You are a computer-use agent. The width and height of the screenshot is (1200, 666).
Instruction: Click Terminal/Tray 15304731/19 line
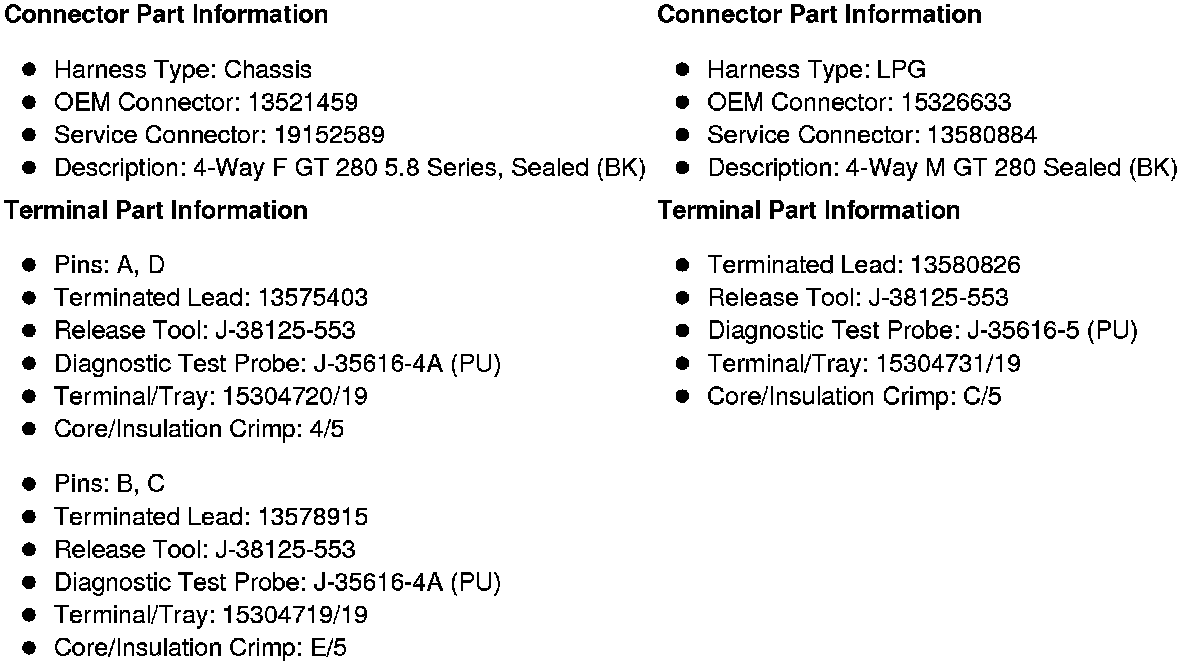[864, 364]
